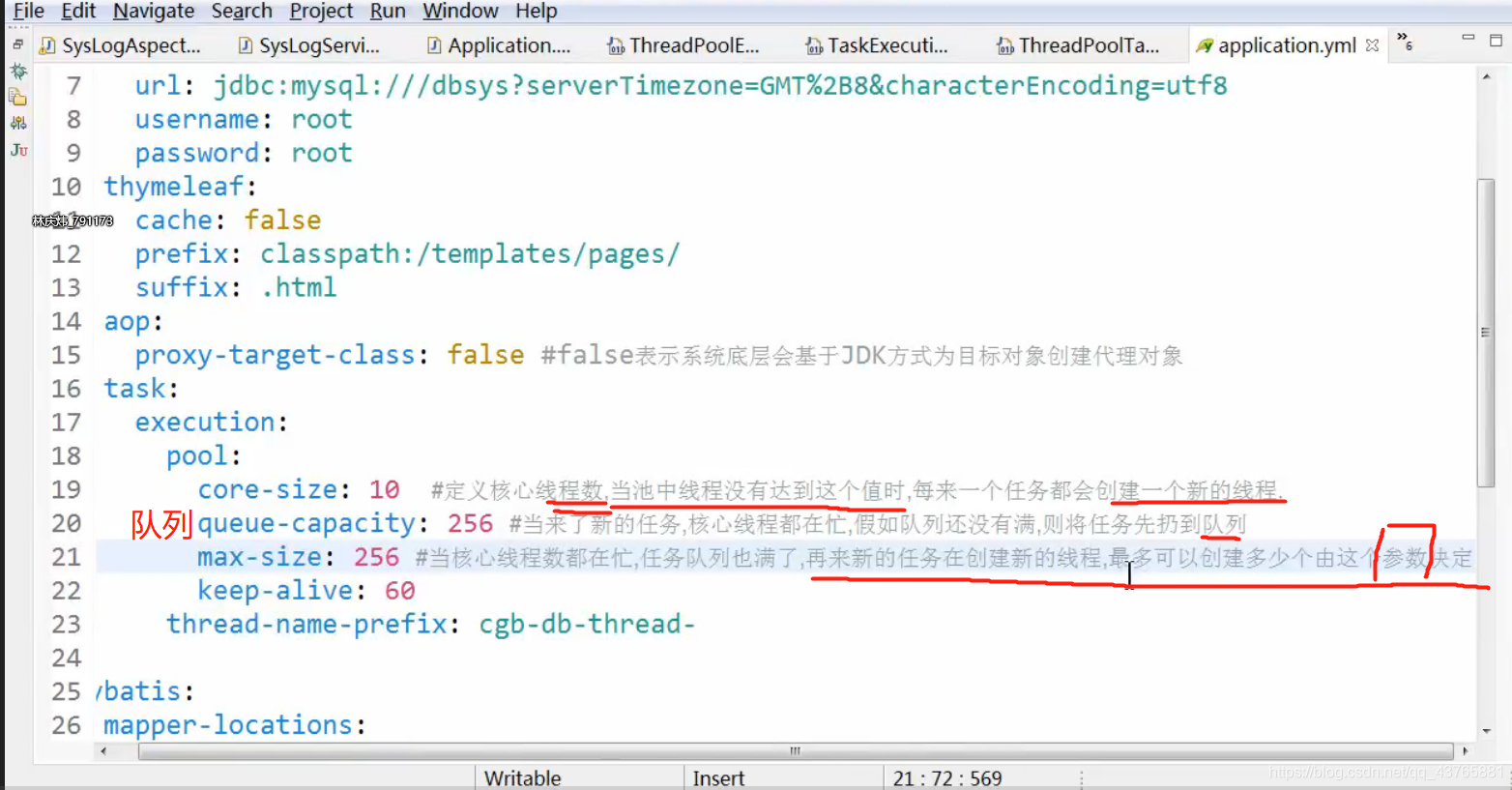The width and height of the screenshot is (1512, 790).
Task: Select the application.yml tab
Action: [x=1287, y=45]
